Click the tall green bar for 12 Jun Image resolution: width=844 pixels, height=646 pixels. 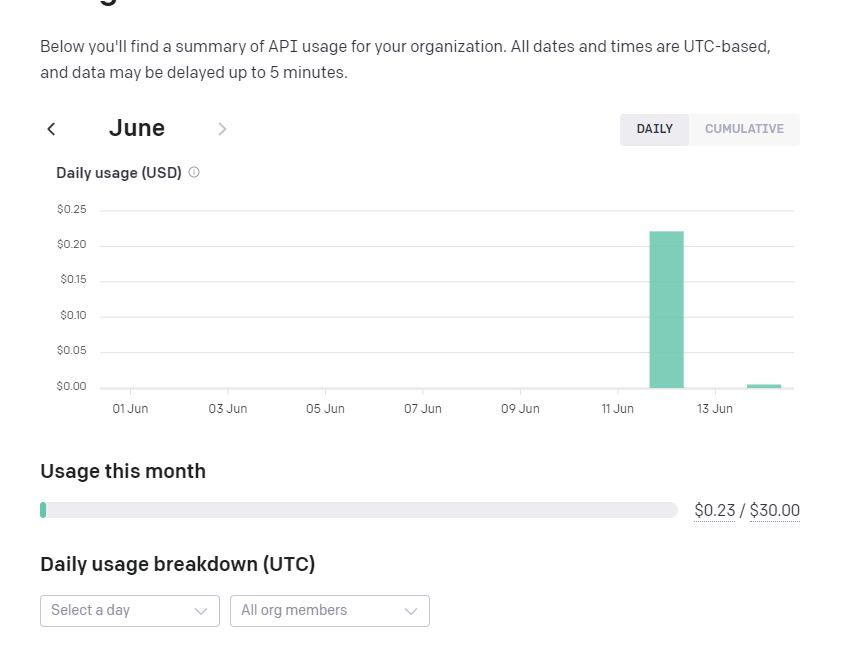(x=666, y=310)
